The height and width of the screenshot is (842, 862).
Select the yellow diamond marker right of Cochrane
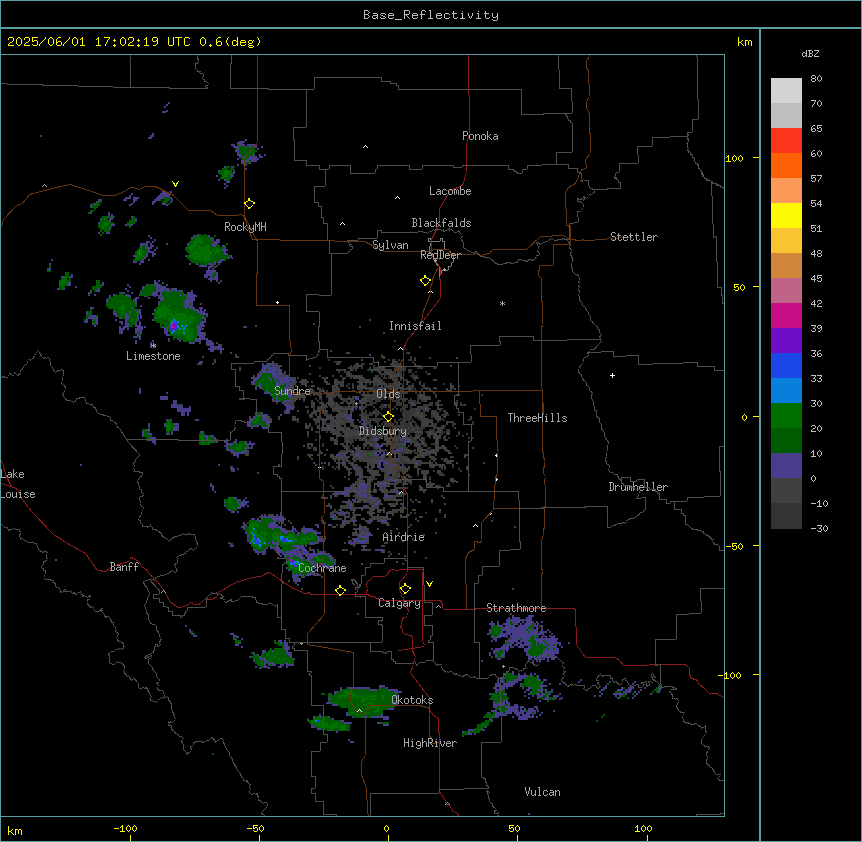[x=340, y=590]
